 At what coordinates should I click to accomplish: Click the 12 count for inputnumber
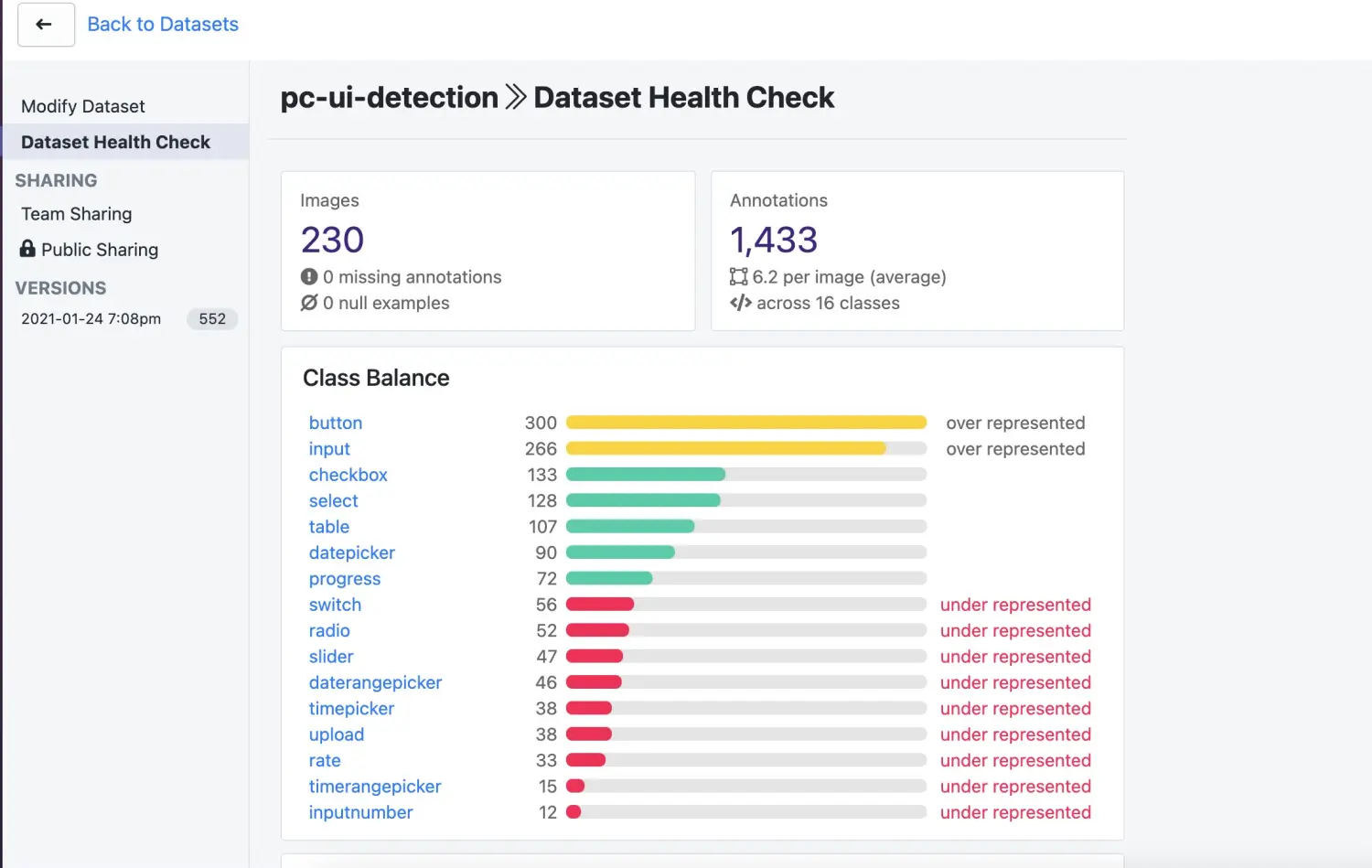(548, 812)
